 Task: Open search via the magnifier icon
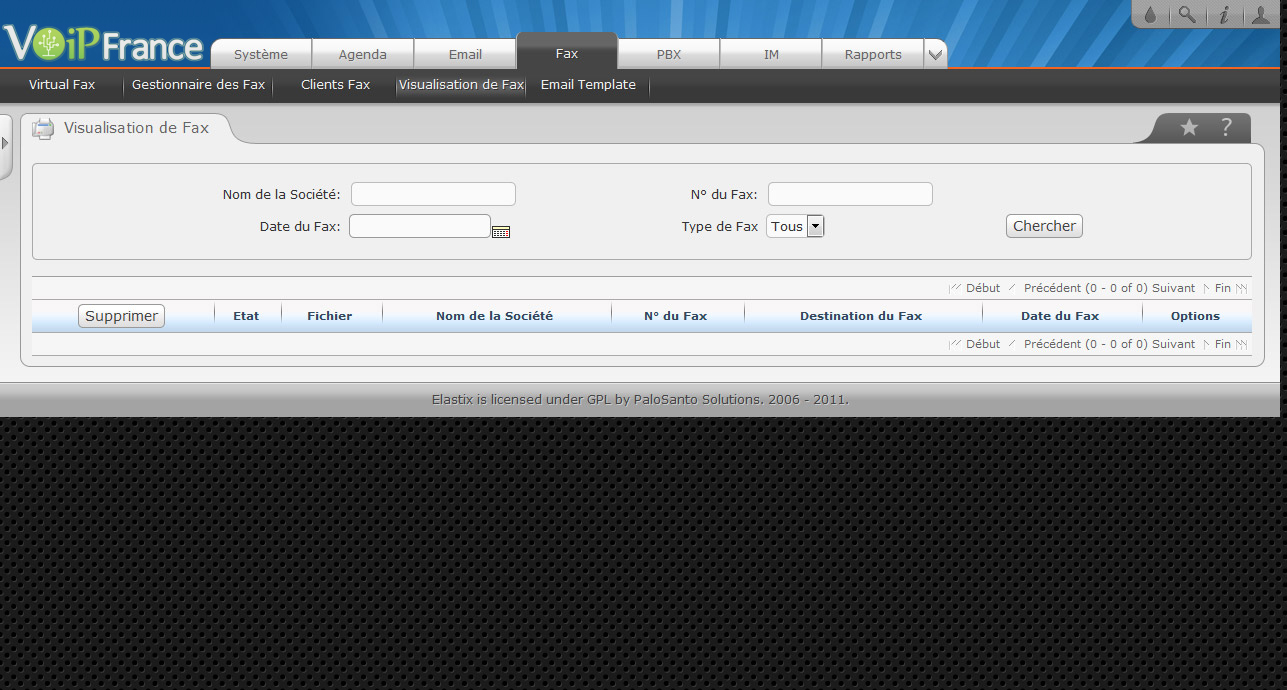[1186, 15]
